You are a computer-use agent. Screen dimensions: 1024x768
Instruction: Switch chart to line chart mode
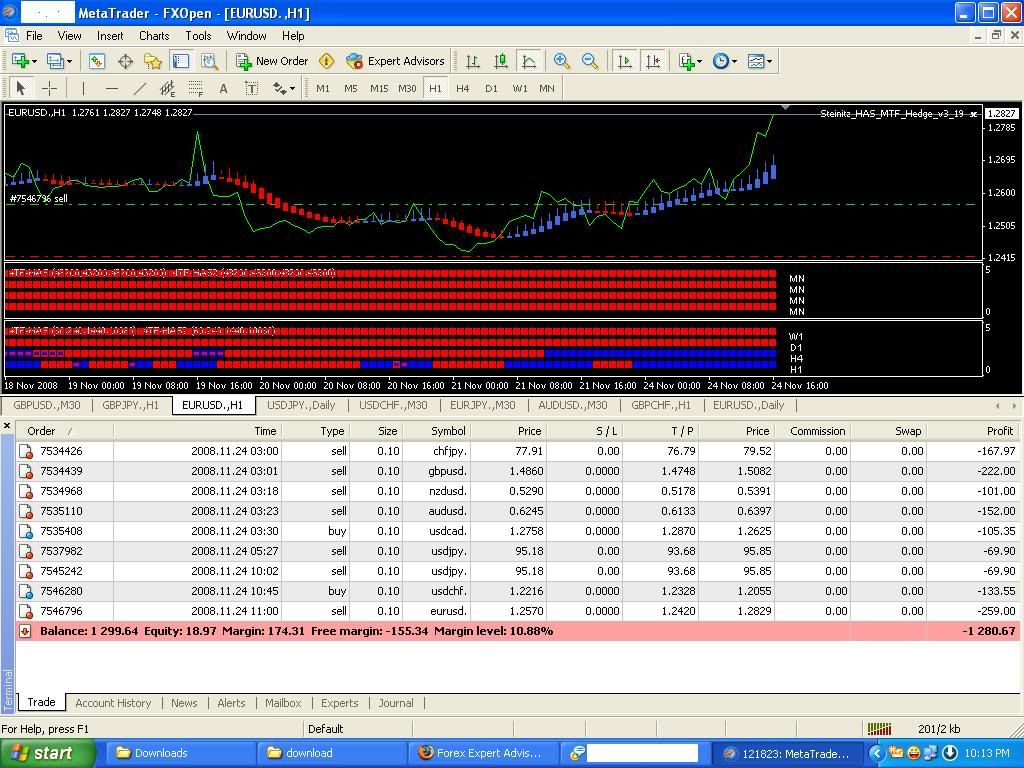[529, 61]
